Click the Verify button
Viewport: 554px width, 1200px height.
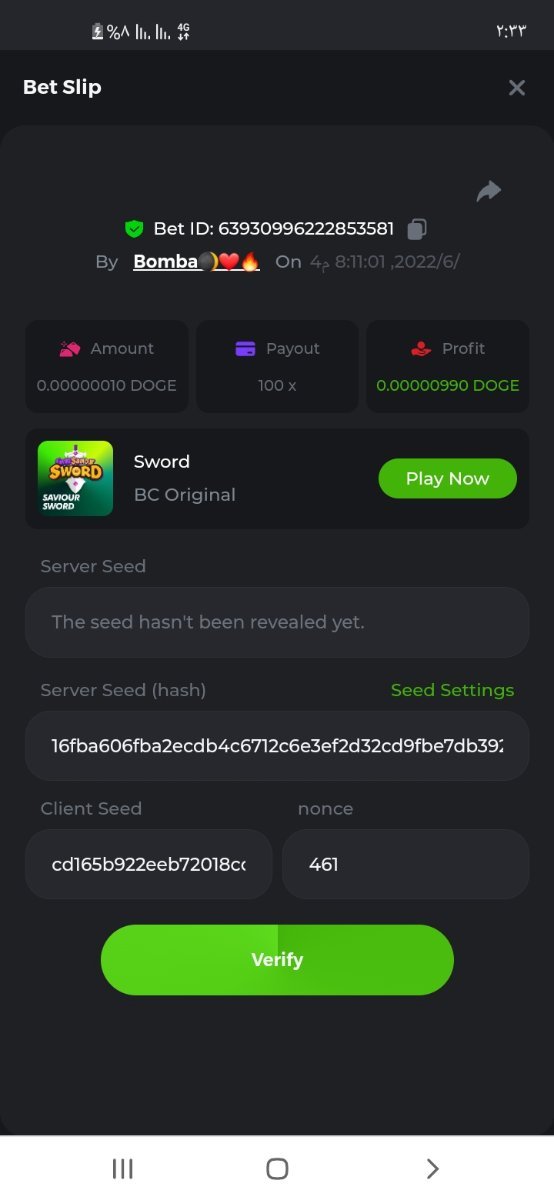tap(277, 960)
